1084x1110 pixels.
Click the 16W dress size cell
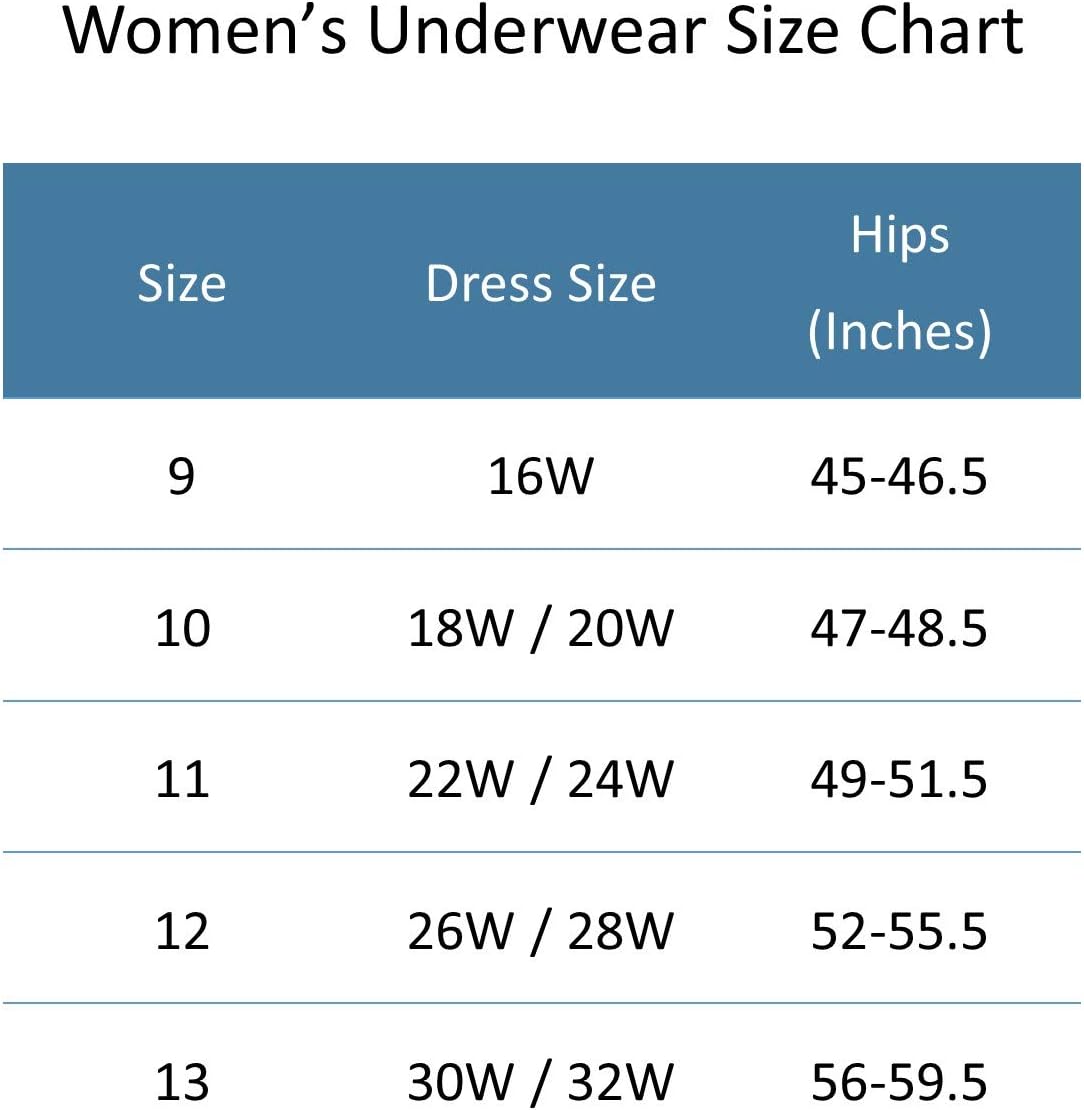point(541,477)
